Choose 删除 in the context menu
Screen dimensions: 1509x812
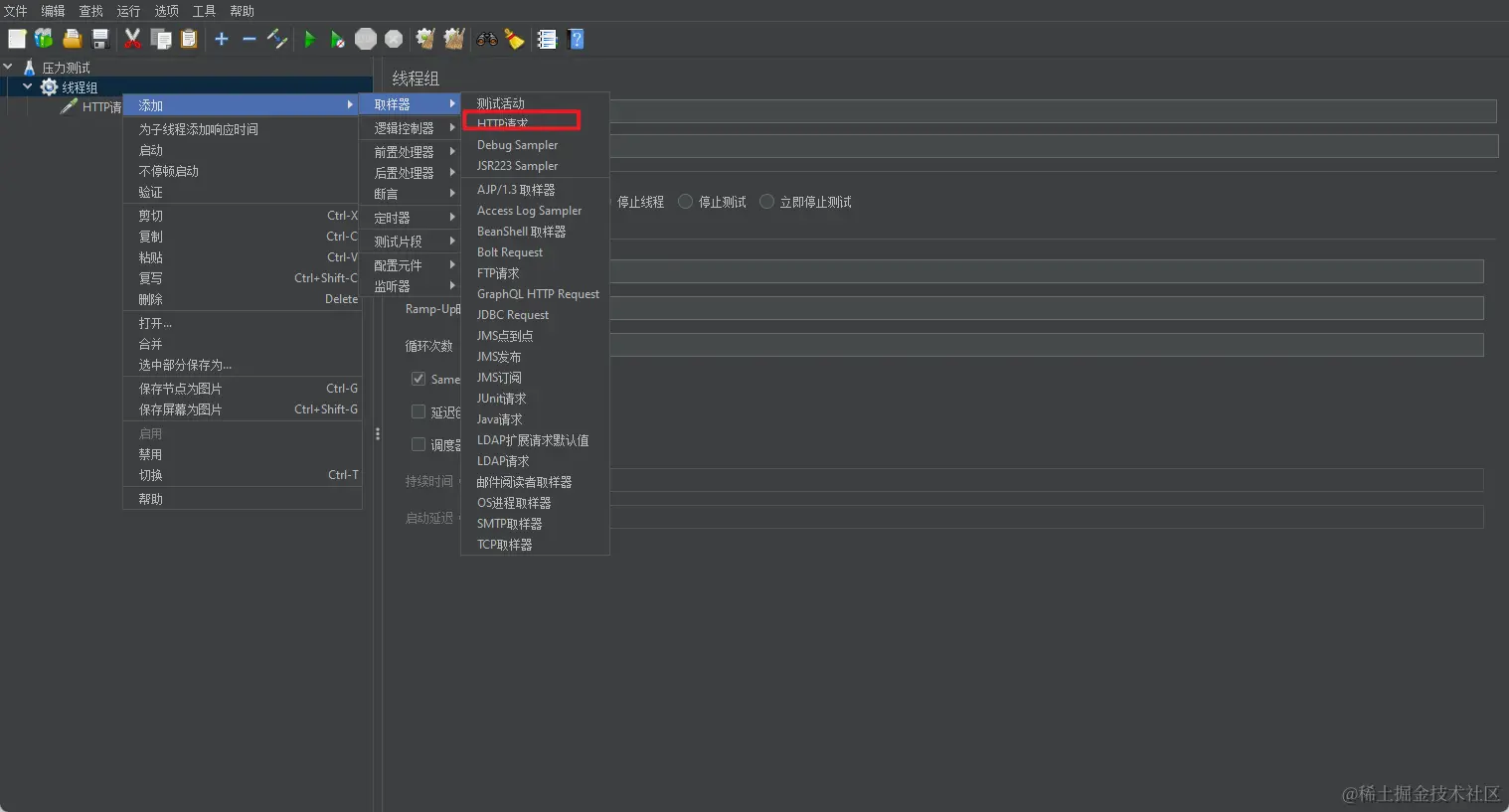point(242,299)
